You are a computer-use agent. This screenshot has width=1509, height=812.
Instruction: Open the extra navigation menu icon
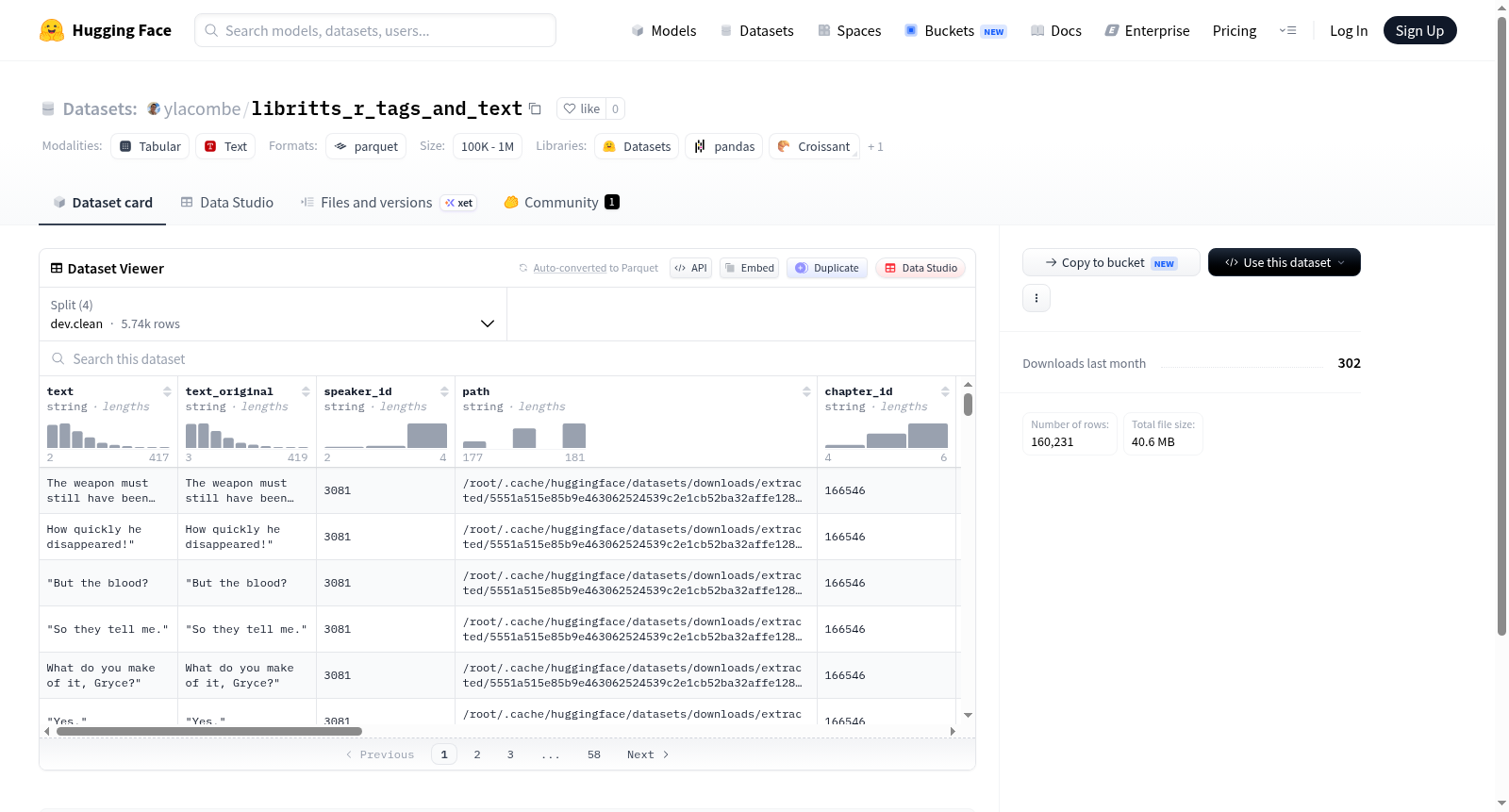click(x=1287, y=30)
